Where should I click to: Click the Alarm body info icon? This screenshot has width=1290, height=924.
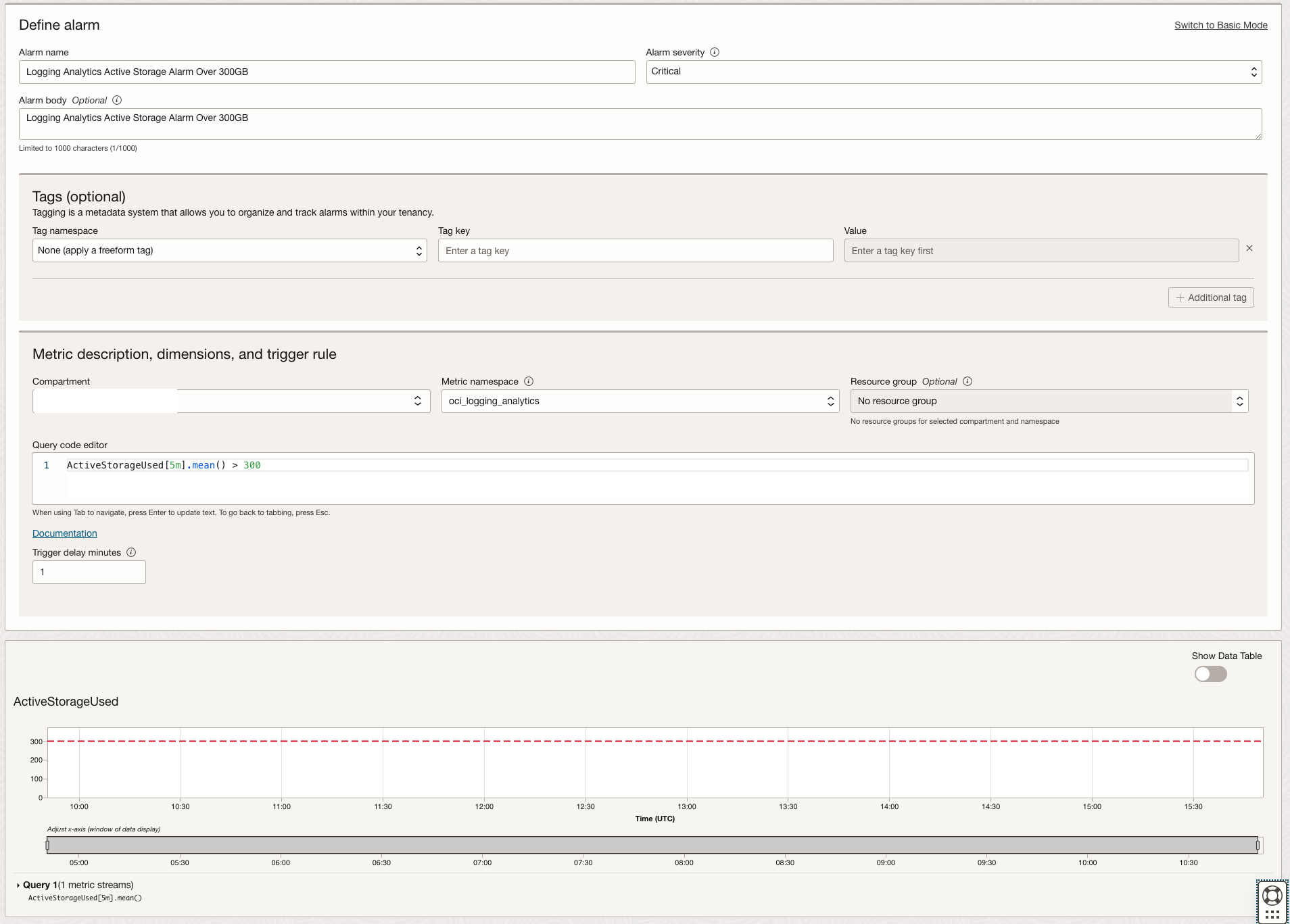point(117,100)
